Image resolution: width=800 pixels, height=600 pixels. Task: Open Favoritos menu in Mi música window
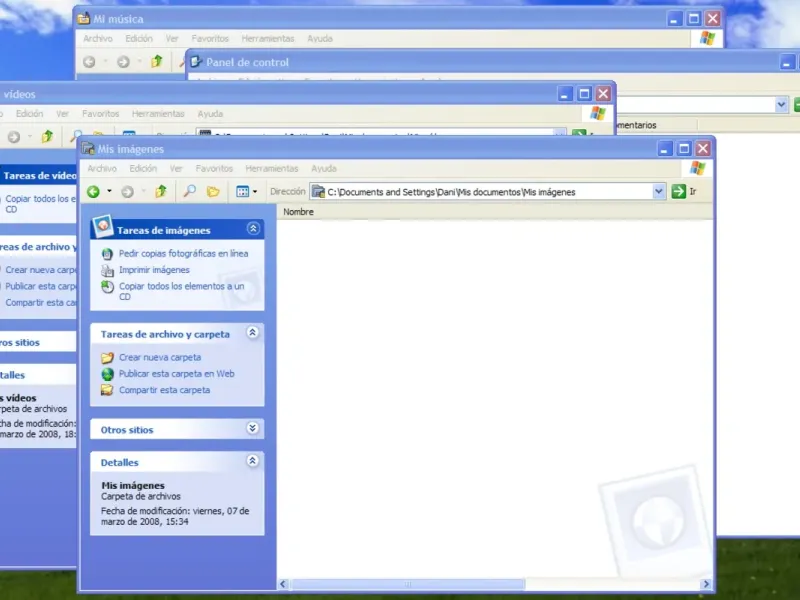pos(210,38)
